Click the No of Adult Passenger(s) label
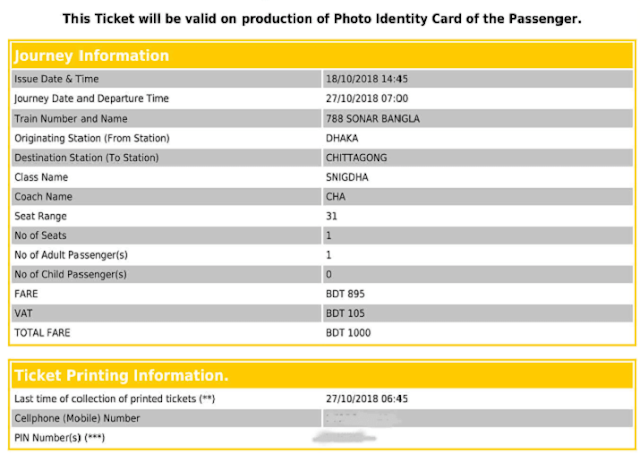Viewport: 640px width, 454px height. pos(71,255)
